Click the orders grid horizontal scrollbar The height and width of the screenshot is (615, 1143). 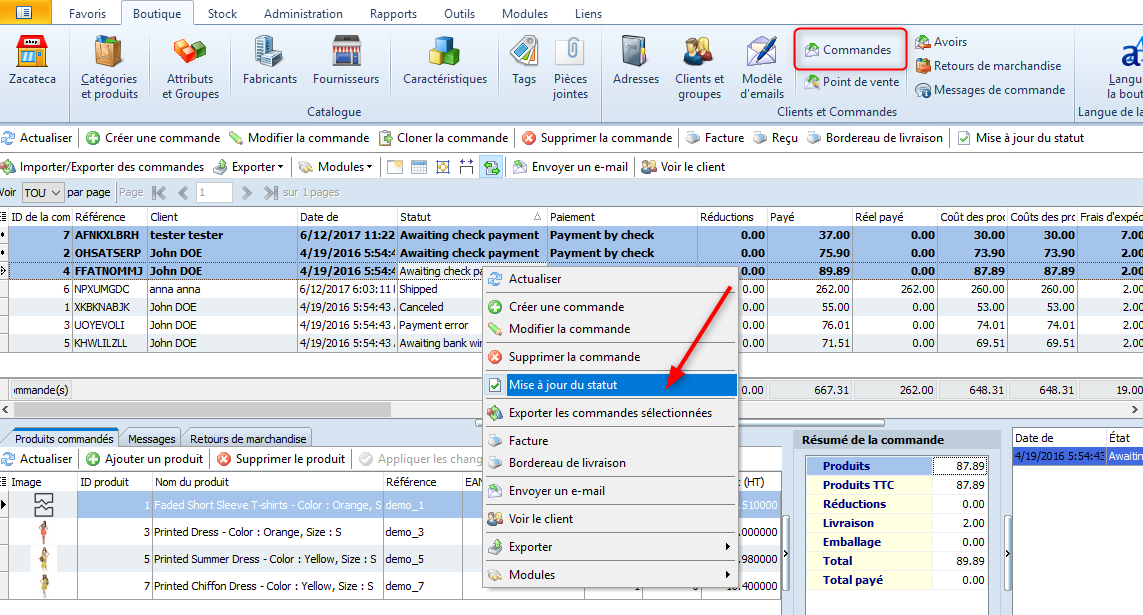click(x=203, y=410)
